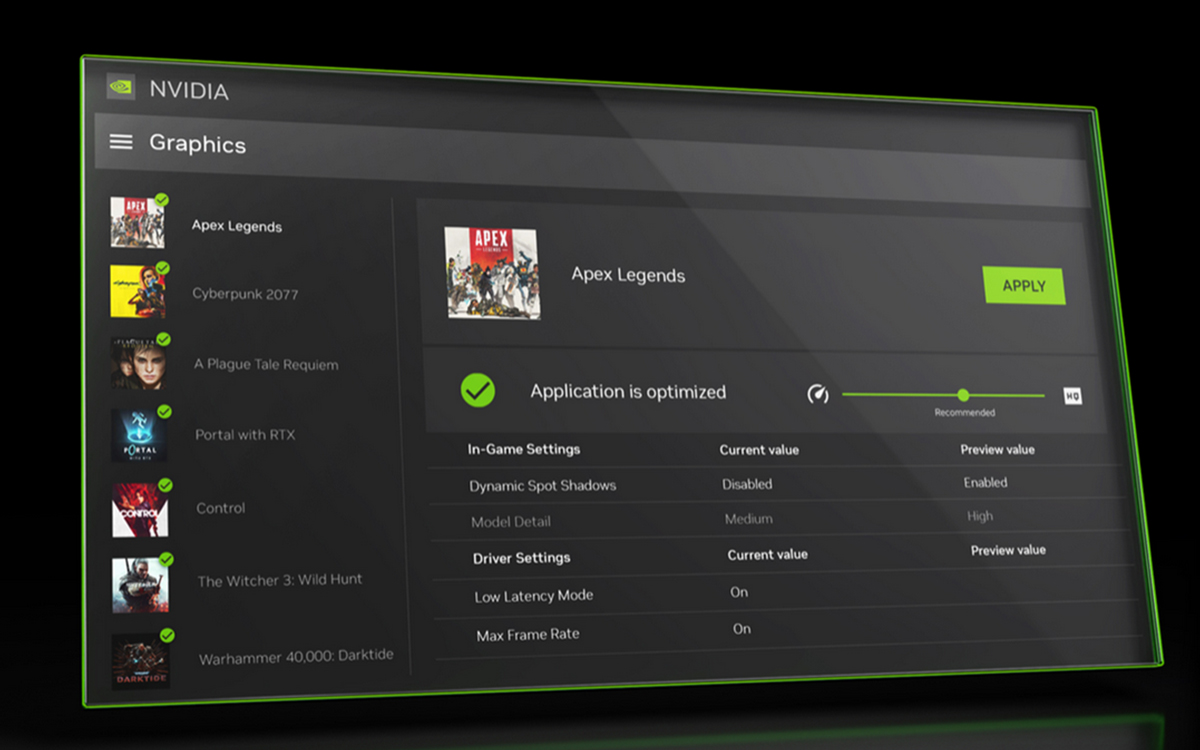Click the Disabled current value for Dynamic Spot Shadows
The height and width of the screenshot is (750, 1200).
click(747, 484)
